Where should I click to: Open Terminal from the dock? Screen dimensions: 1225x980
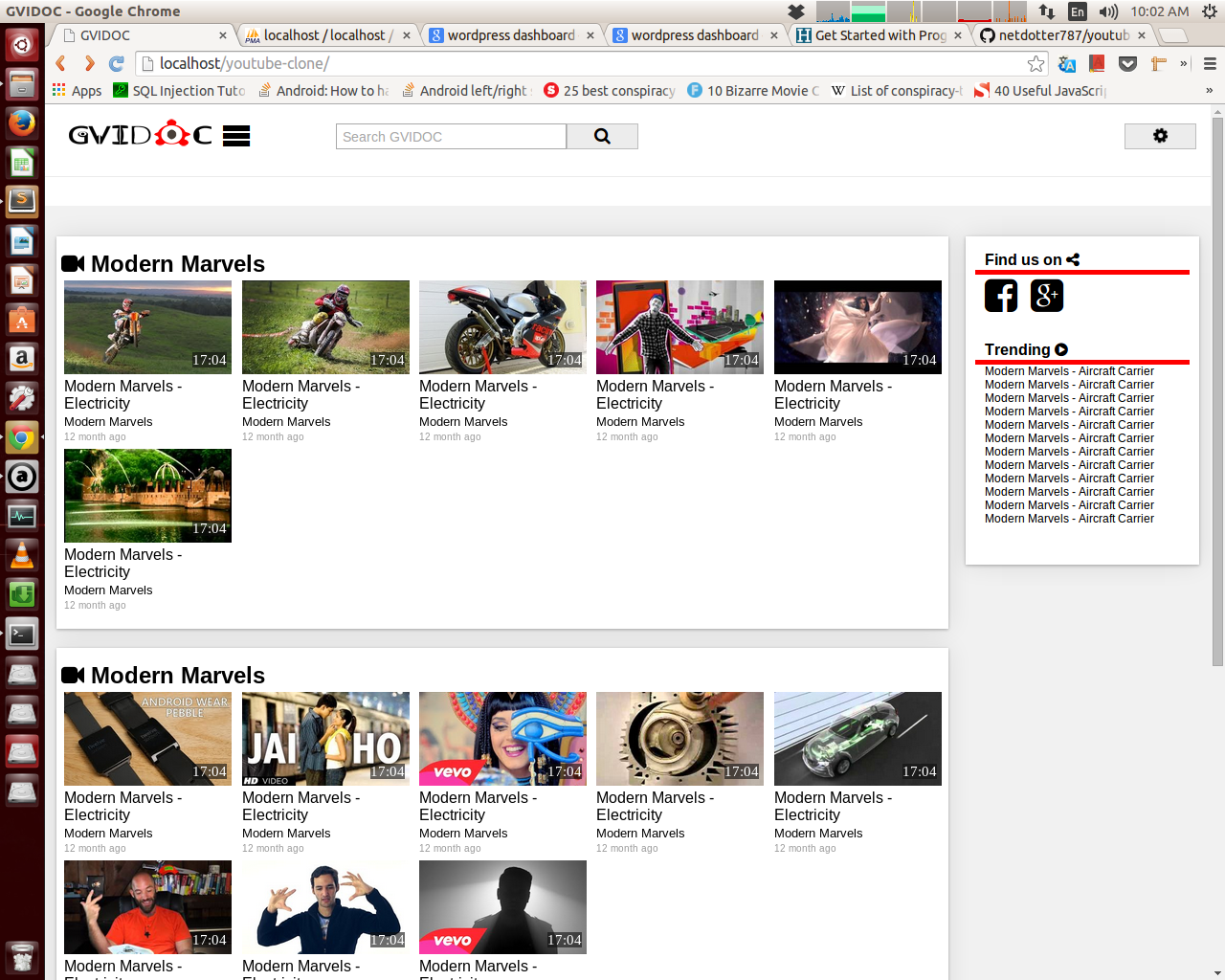point(22,634)
